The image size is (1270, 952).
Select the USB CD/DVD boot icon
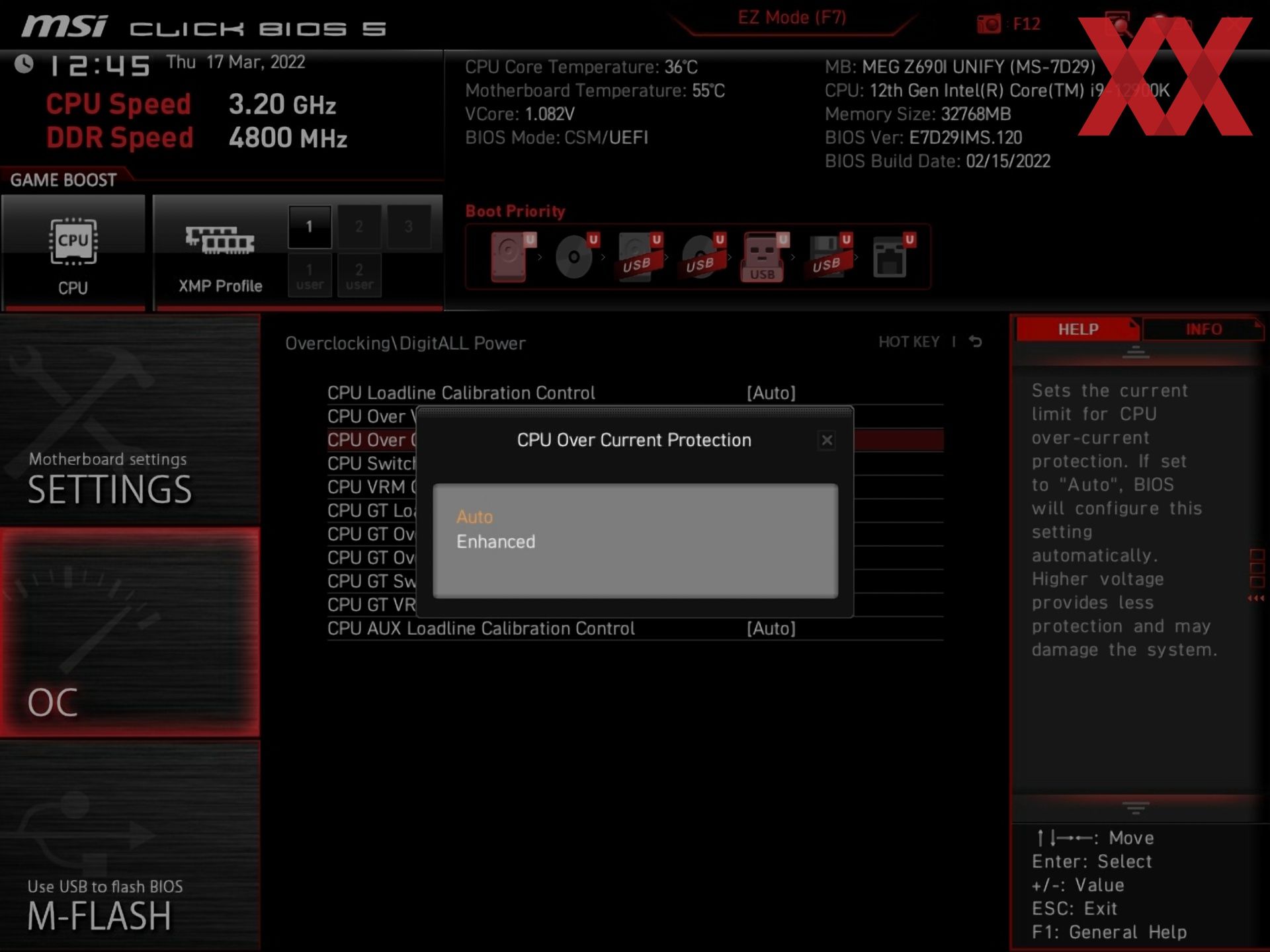pyautogui.click(x=702, y=257)
